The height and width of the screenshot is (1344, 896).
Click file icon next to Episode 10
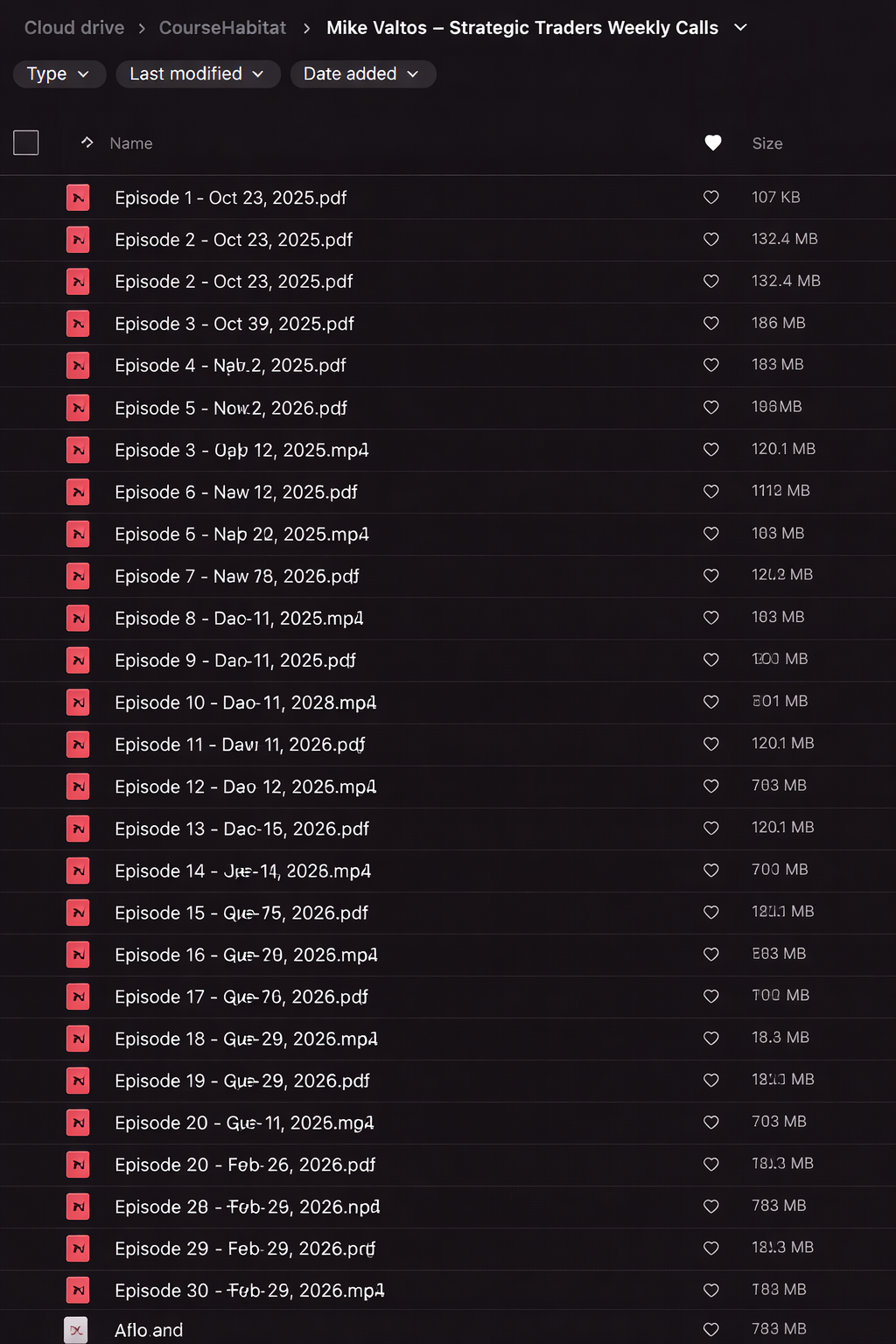coord(78,703)
